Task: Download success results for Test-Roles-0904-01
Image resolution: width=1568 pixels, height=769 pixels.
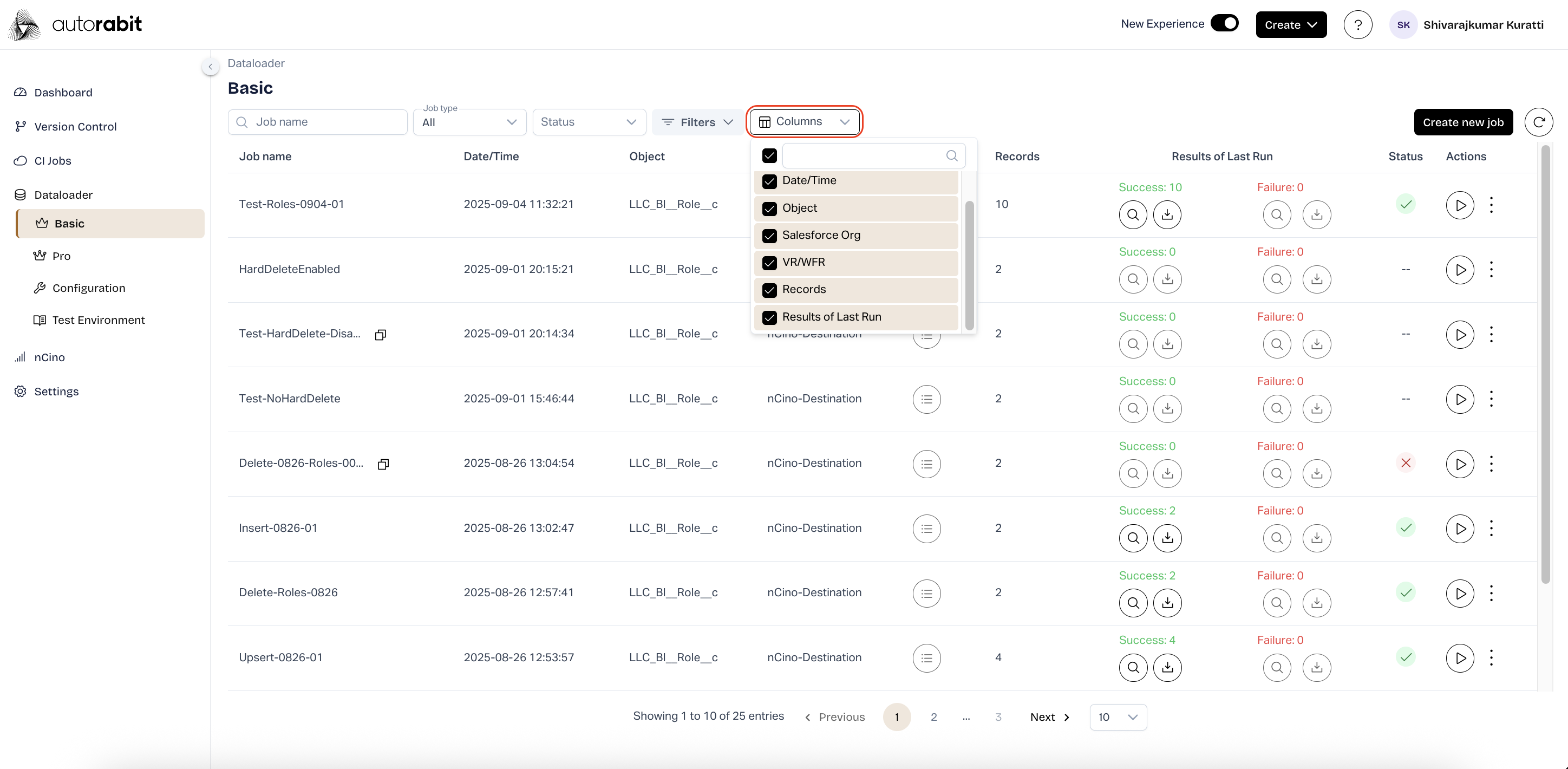Action: pos(1167,214)
